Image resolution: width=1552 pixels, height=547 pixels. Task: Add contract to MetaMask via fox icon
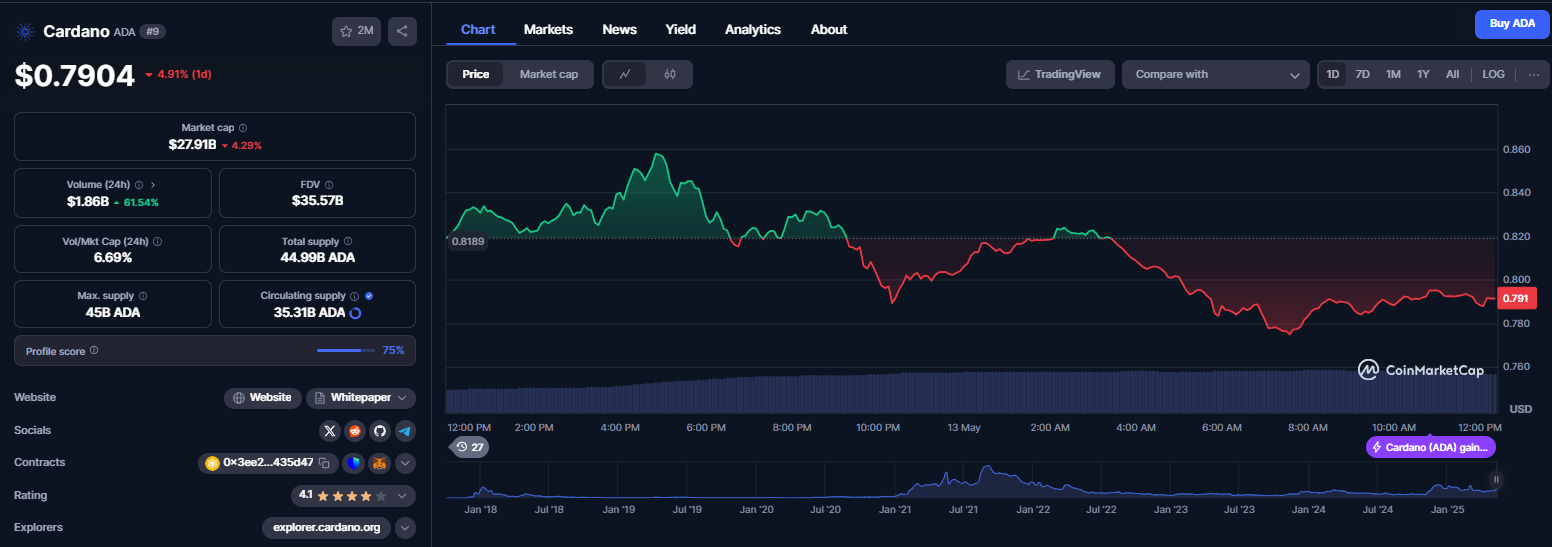380,463
